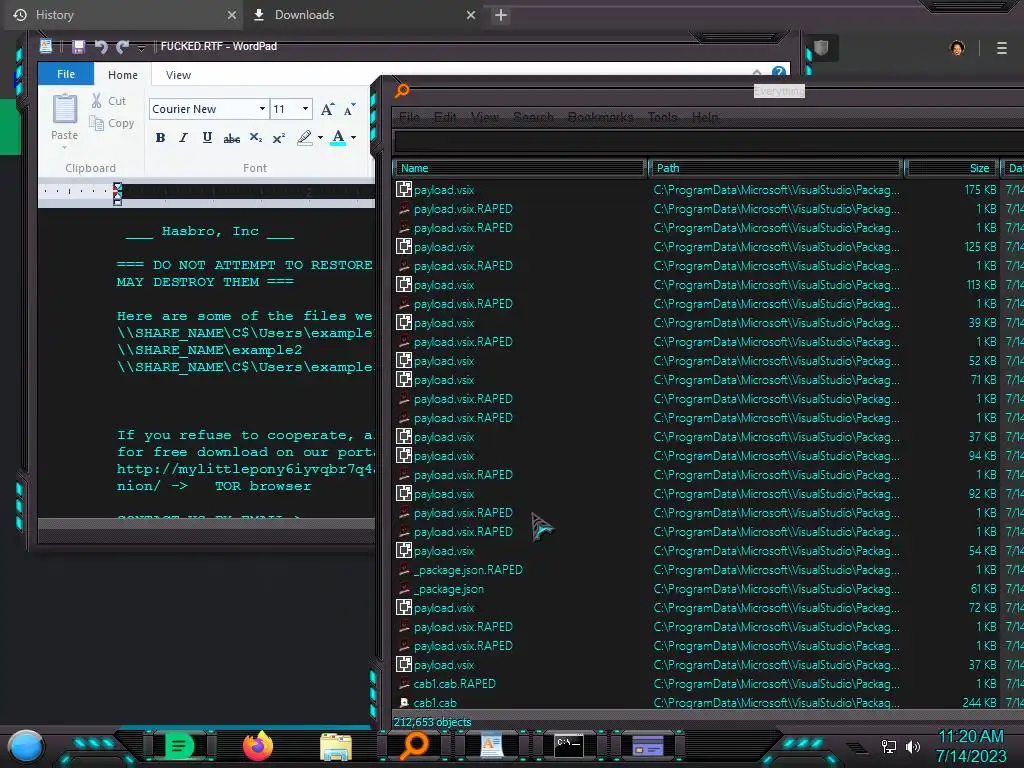The image size is (1024, 768).
Task: Sort results by the Name column header
Action: 520,168
